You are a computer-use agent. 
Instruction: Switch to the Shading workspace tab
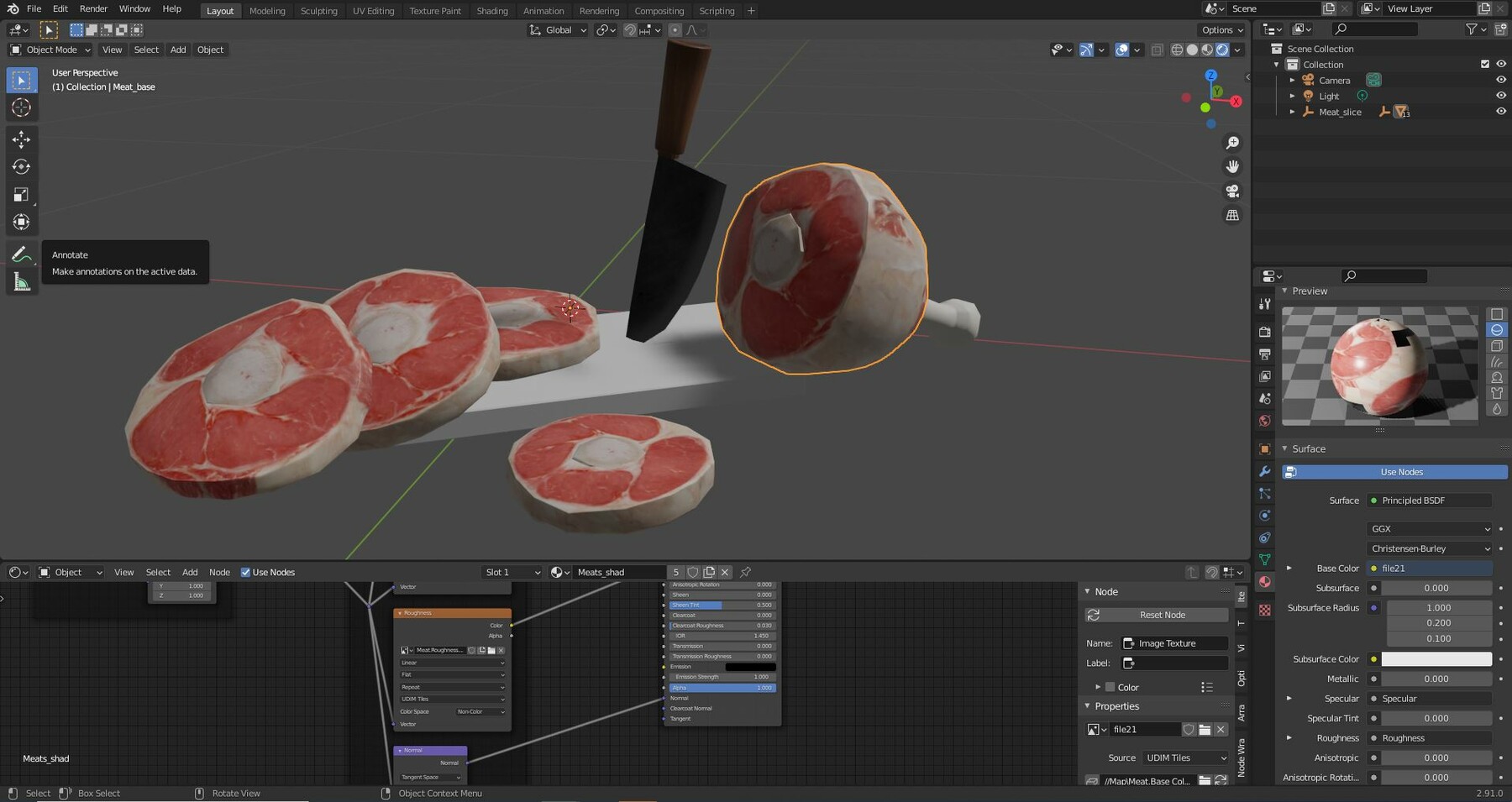(492, 10)
